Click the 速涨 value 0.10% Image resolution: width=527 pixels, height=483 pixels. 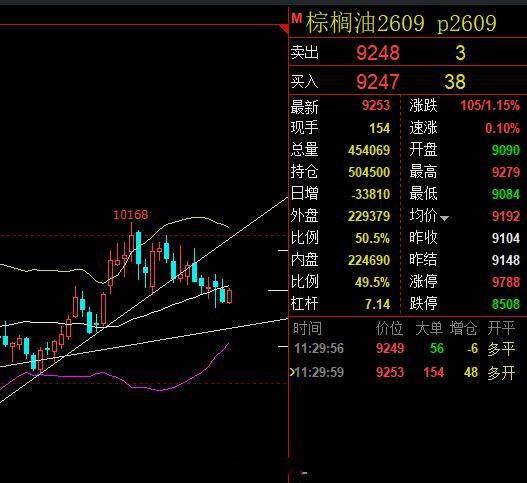[x=502, y=128]
